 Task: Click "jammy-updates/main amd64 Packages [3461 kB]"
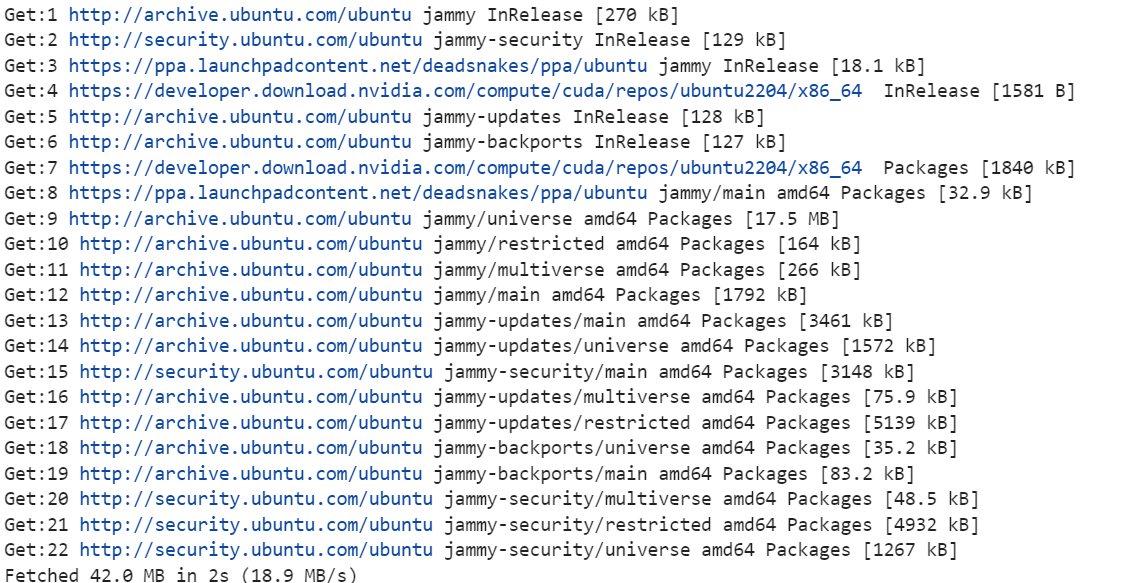point(663,320)
